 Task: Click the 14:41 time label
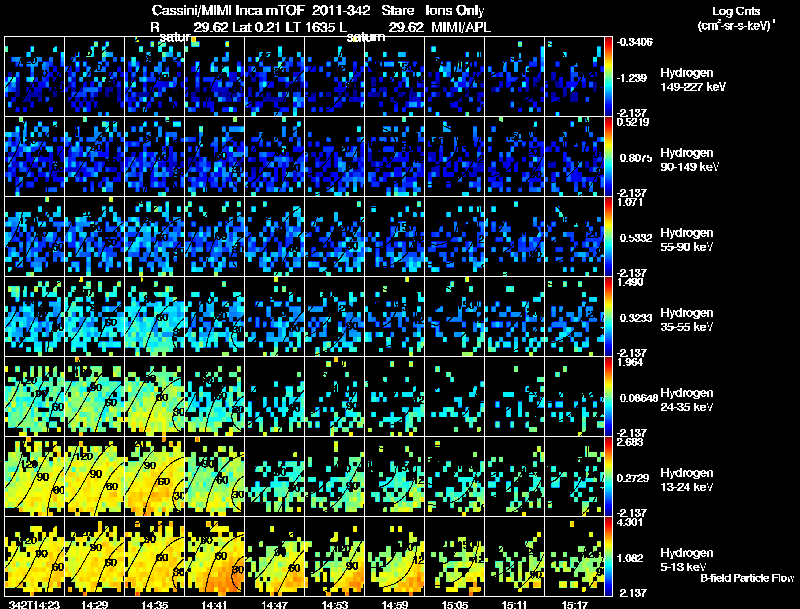pyautogui.click(x=214, y=604)
